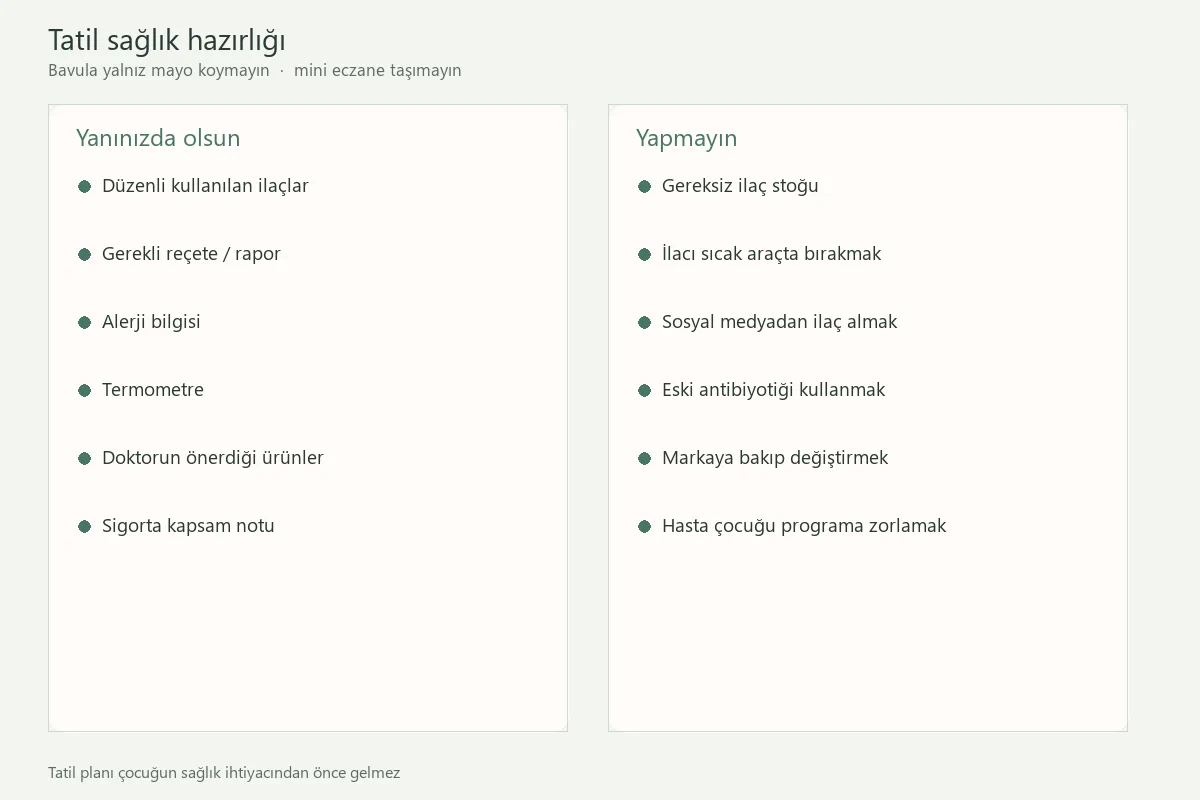Click the İlacı sıcak araçta bırakmak text
1200x800 pixels.
(x=771, y=254)
